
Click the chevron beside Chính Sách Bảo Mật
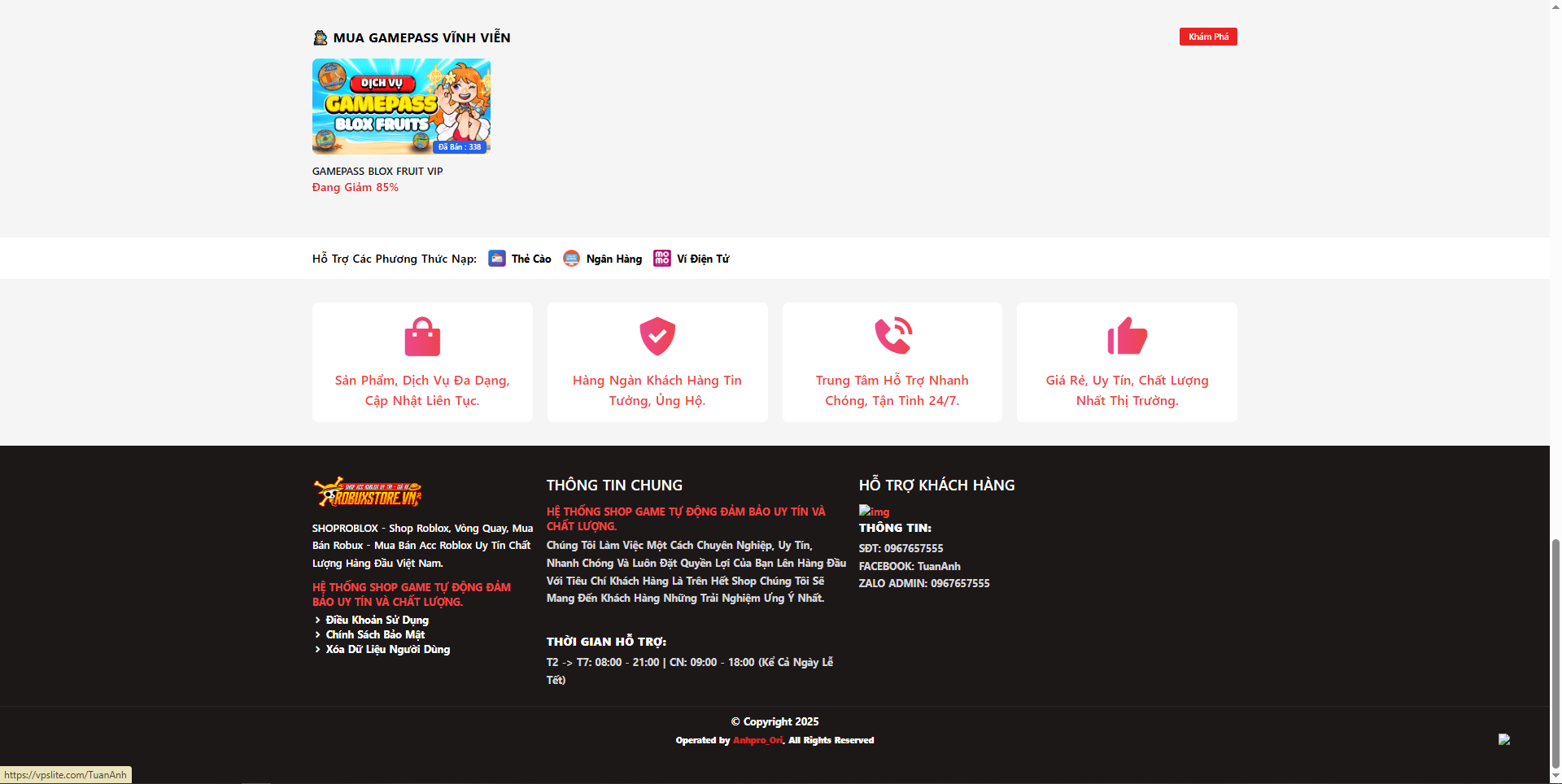[x=317, y=634]
